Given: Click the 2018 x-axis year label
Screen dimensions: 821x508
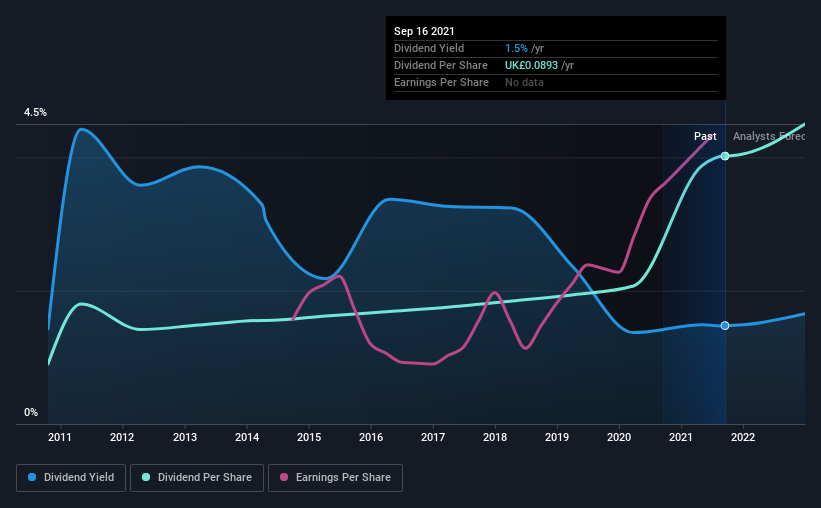Looking at the screenshot, I should tap(495, 437).
